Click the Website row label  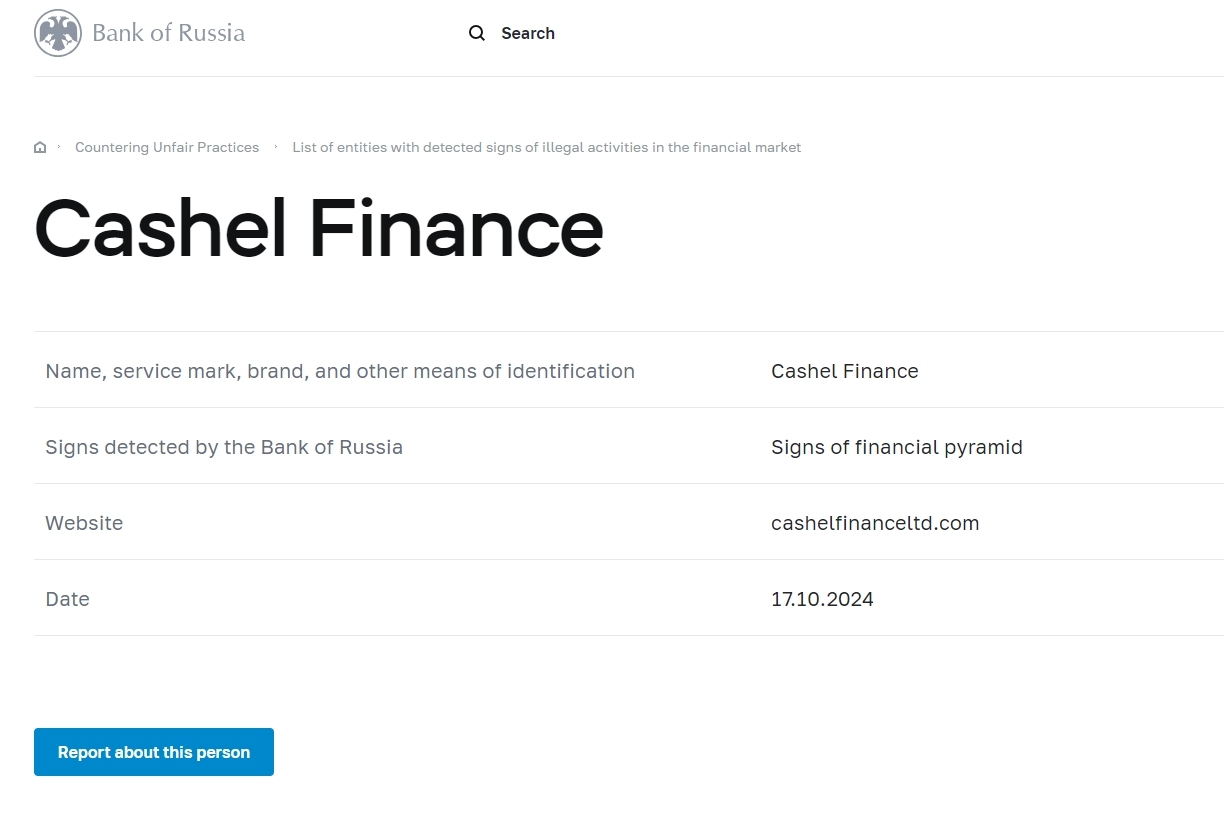(84, 523)
